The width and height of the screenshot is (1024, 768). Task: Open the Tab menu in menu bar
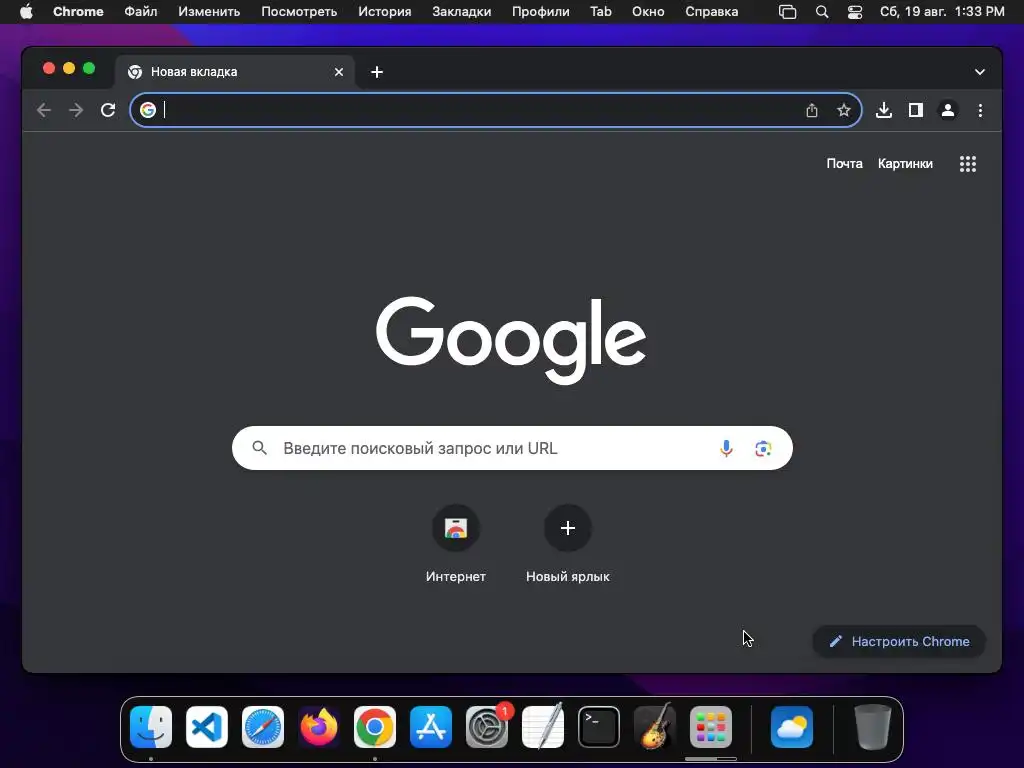click(601, 12)
